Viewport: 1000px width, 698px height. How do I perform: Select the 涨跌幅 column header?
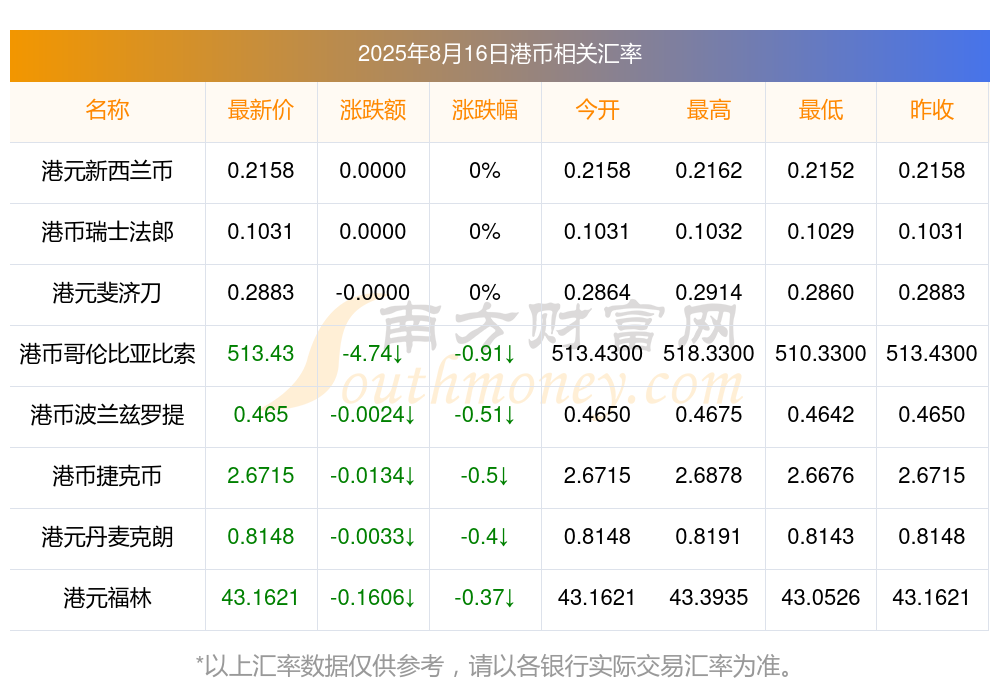click(x=485, y=110)
